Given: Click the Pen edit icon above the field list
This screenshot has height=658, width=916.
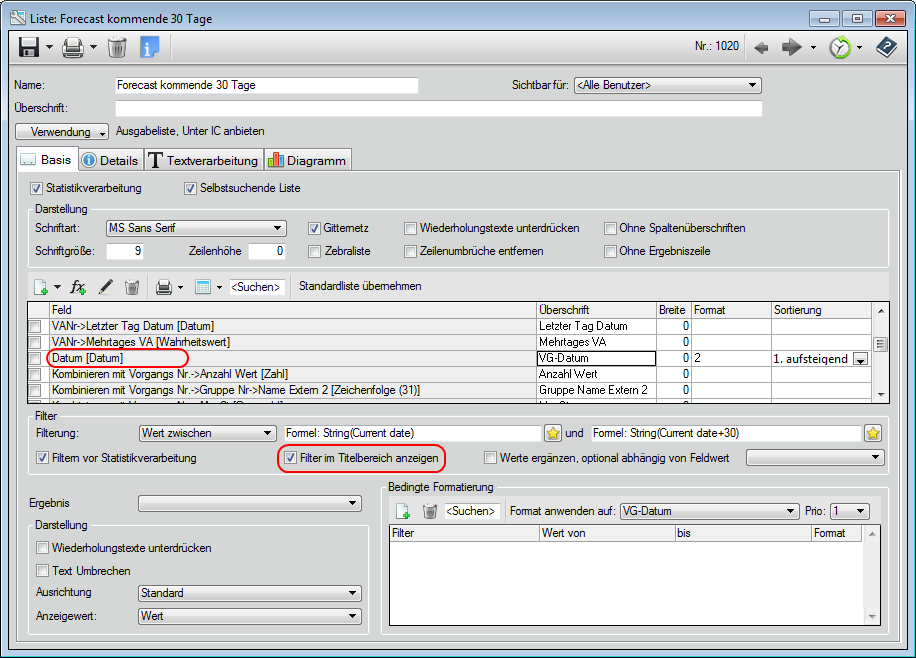Looking at the screenshot, I should [x=105, y=287].
